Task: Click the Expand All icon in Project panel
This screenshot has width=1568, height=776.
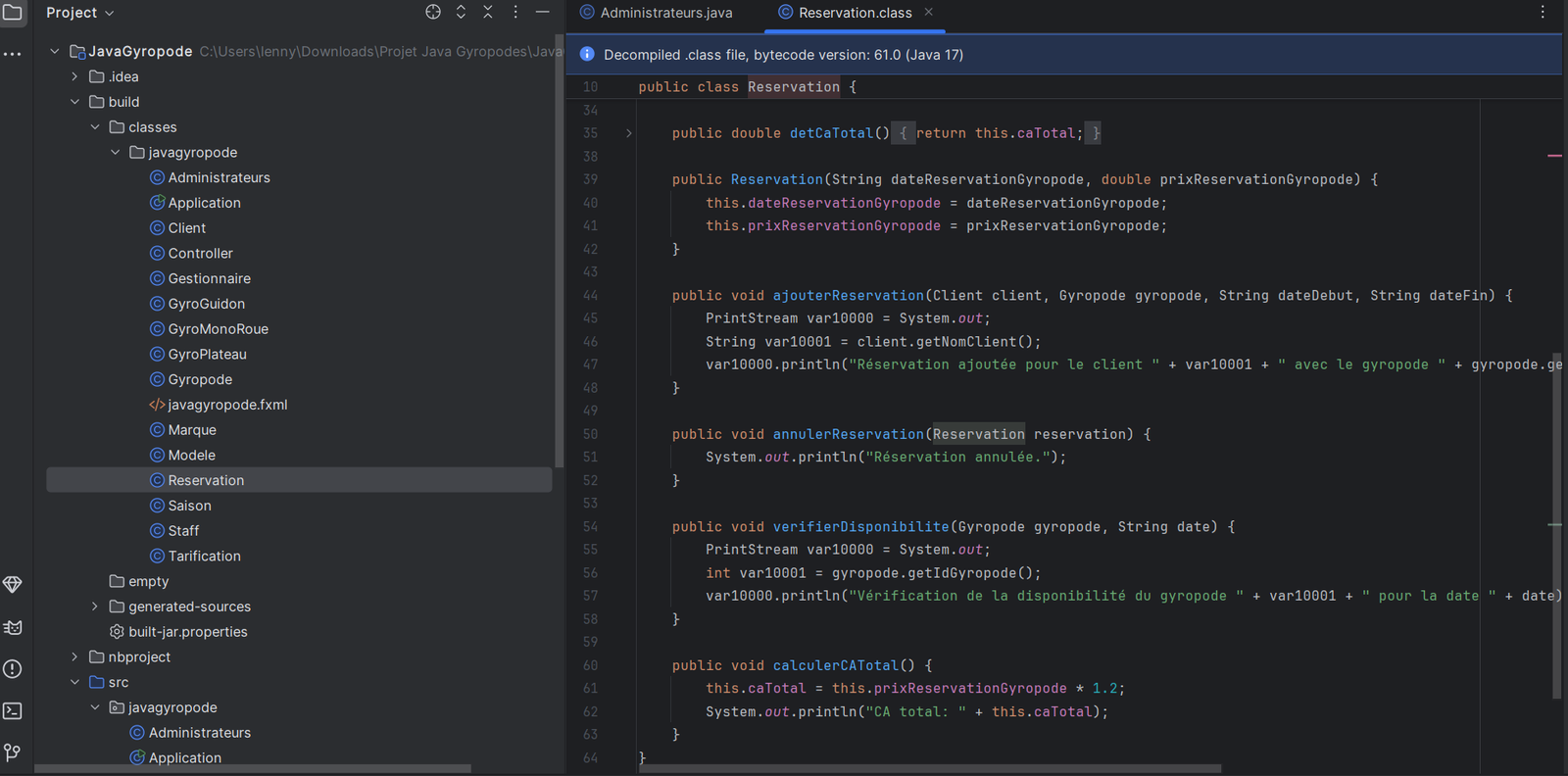Action: (x=461, y=13)
